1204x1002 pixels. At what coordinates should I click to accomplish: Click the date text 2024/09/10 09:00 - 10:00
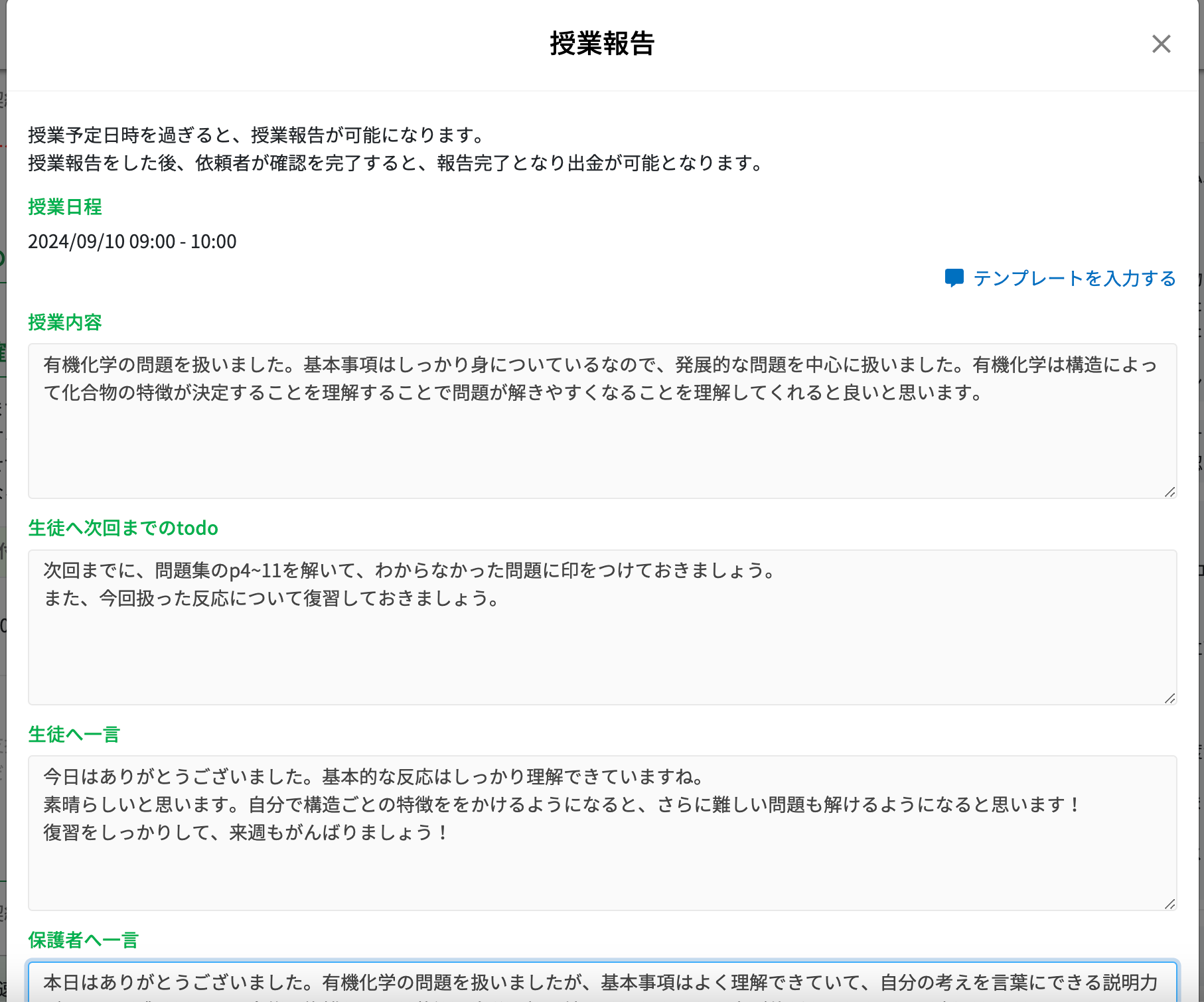pos(132,241)
